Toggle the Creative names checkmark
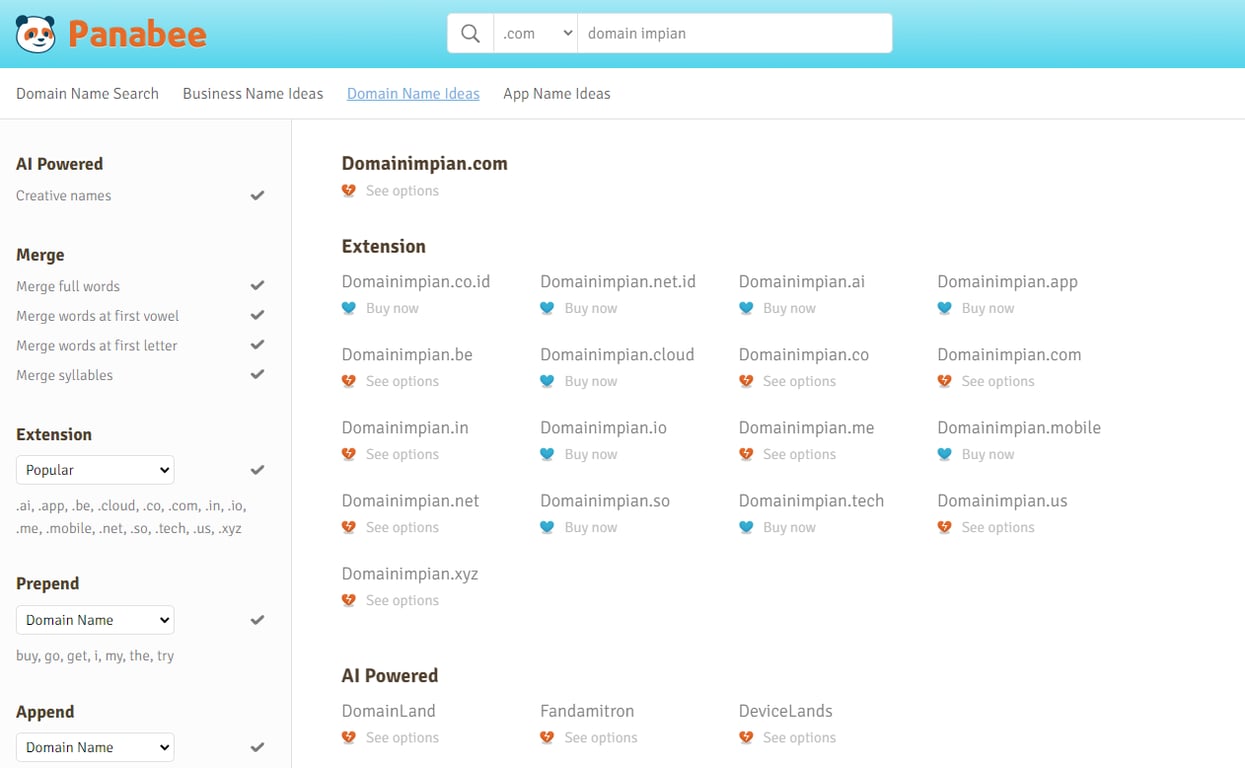This screenshot has width=1245, height=768. [x=257, y=196]
